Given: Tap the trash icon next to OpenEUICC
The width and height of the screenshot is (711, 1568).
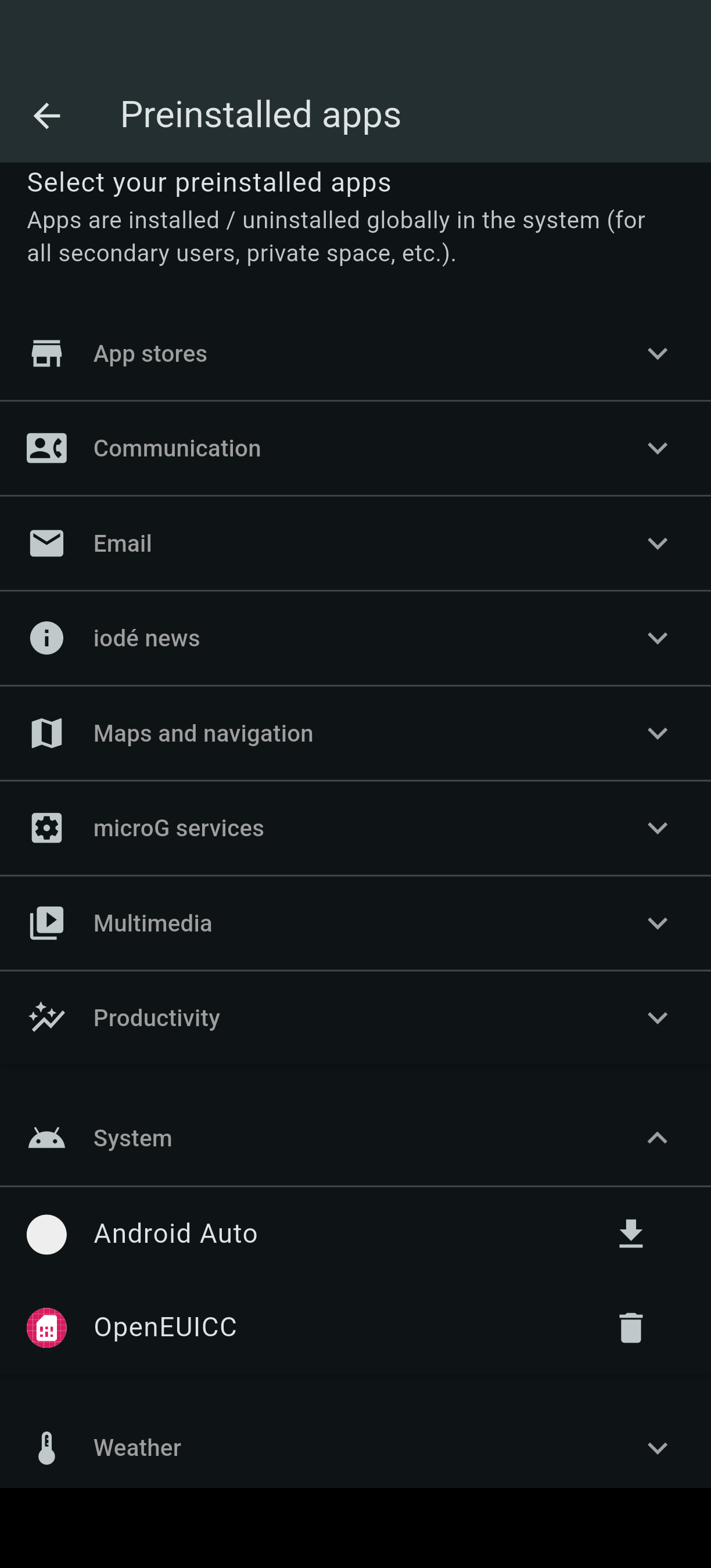Looking at the screenshot, I should point(631,1328).
